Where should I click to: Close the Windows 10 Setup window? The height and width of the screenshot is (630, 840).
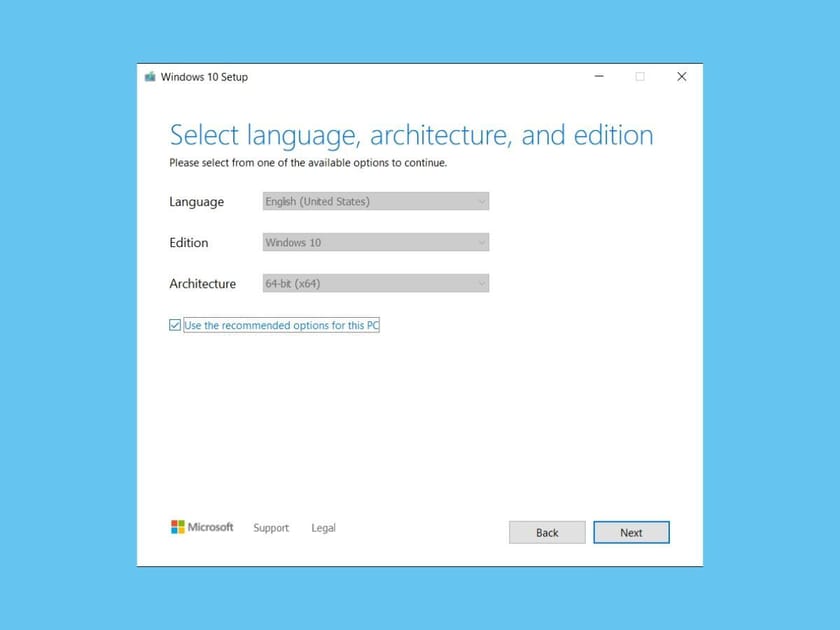682,76
